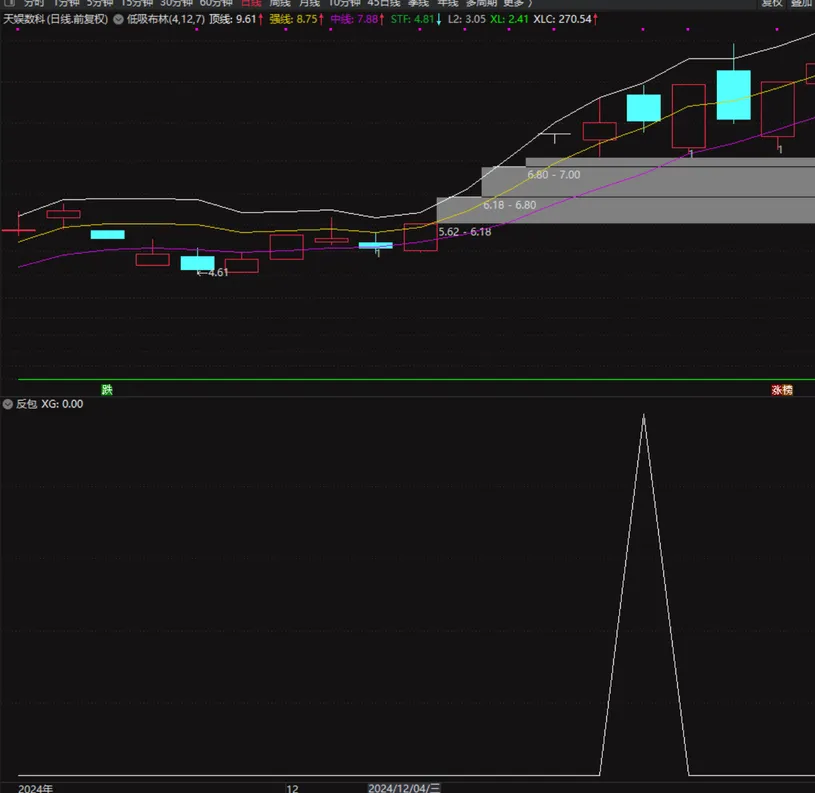Viewport: 815px width, 793px height.
Task: Click the green XL: 2.41 value
Action: pos(509,19)
